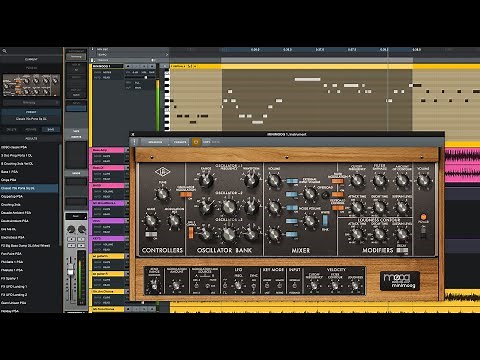Click the long MIDI note at top of piano roll
The width and height of the screenshot is (480, 360).
[307, 79]
